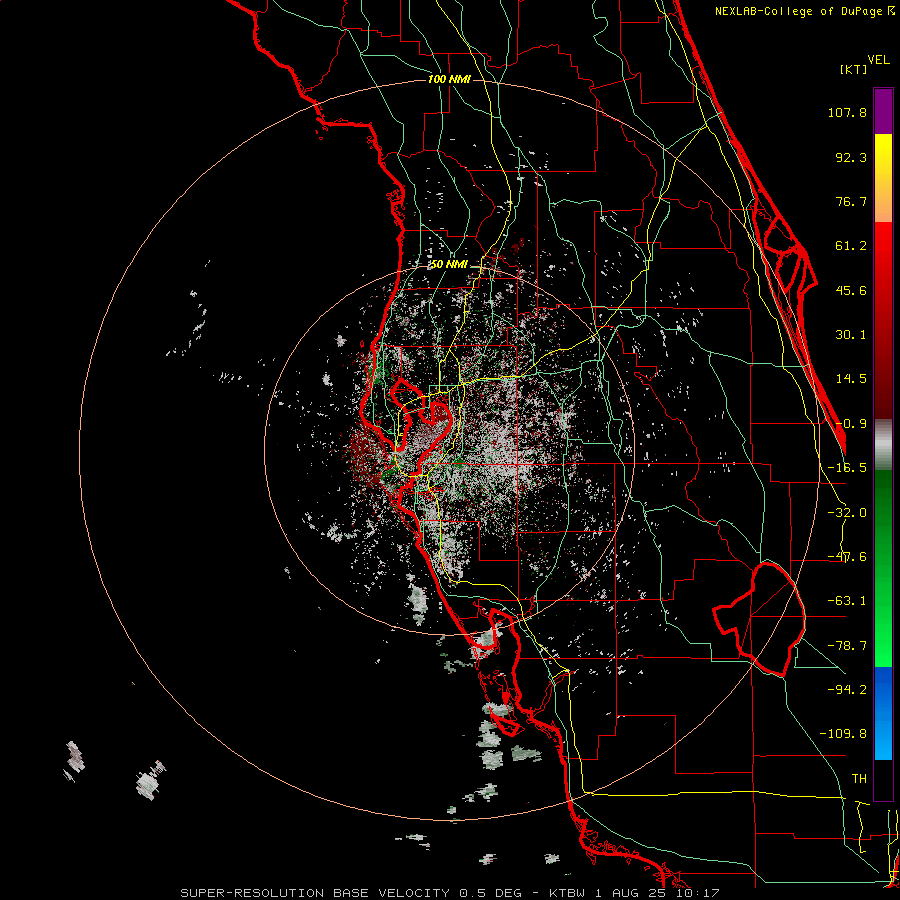
Task: Select the 92.3 velocity scale value
Action: click(x=851, y=157)
